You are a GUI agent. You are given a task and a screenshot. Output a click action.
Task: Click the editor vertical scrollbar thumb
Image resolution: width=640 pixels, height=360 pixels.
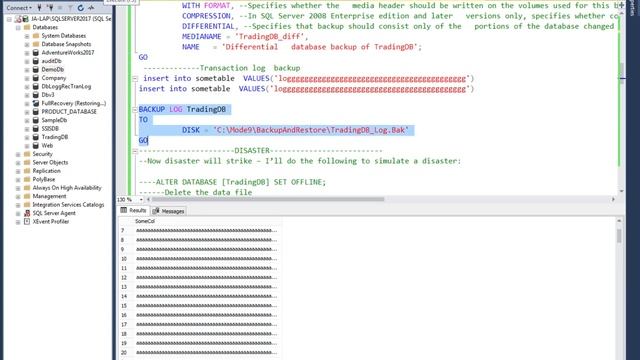pos(621,73)
